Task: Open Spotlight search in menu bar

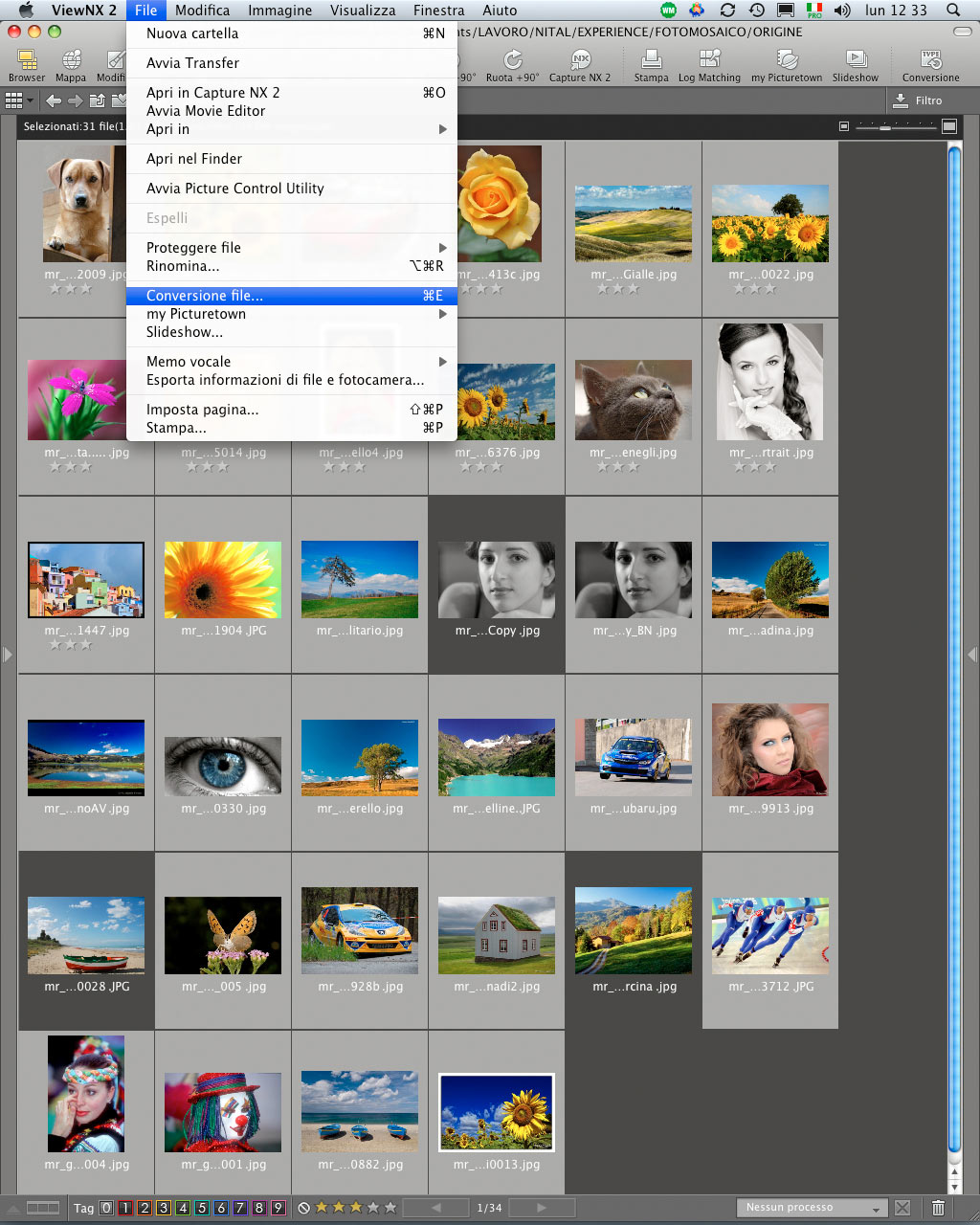Action: (x=953, y=11)
